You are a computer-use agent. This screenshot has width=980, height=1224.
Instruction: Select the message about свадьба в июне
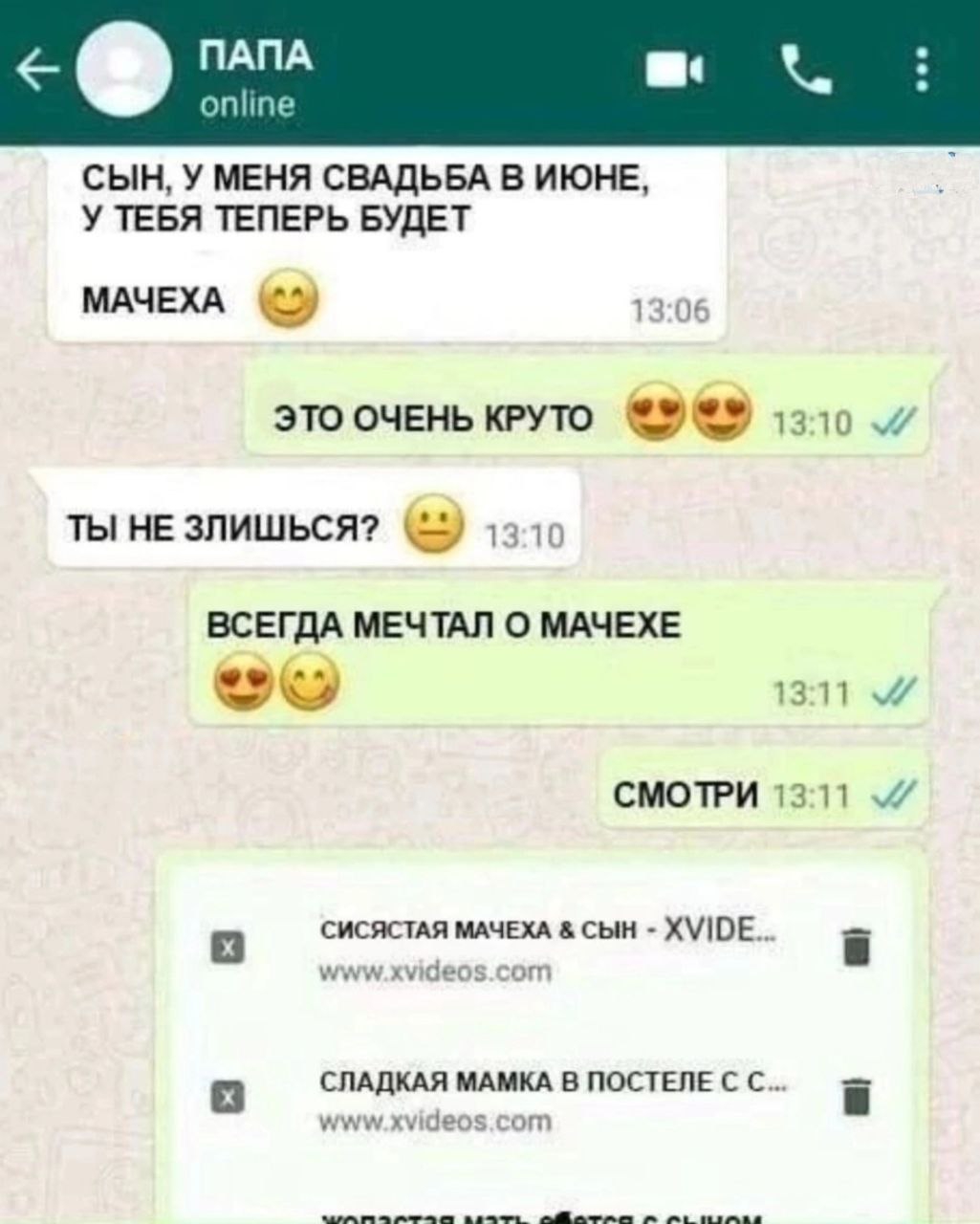pos(385,245)
